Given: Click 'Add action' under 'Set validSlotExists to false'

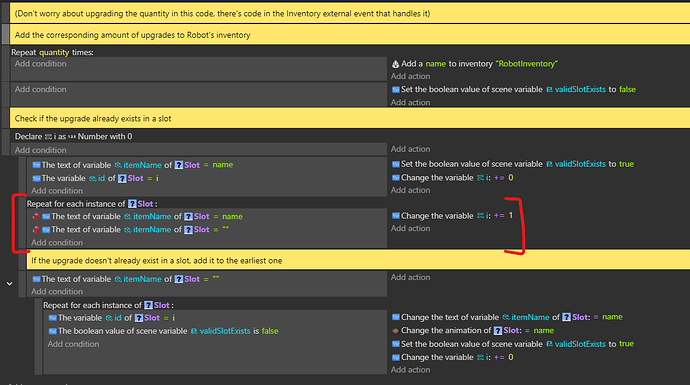Looking at the screenshot, I should tap(410, 103).
